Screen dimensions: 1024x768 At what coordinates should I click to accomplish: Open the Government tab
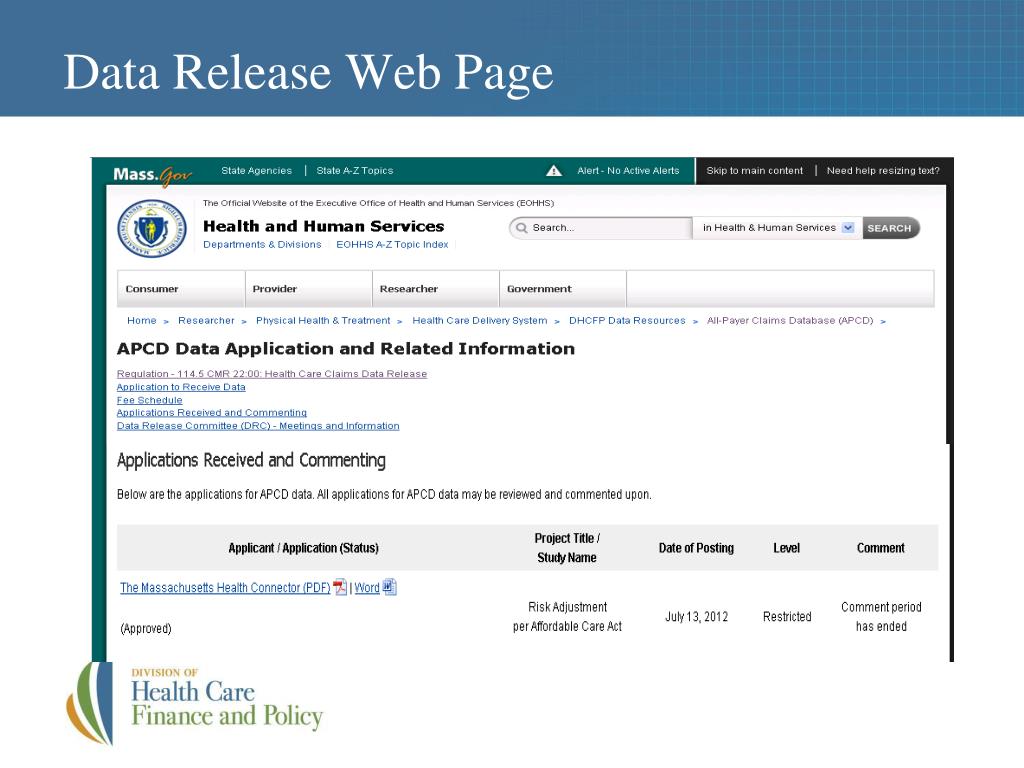click(563, 289)
